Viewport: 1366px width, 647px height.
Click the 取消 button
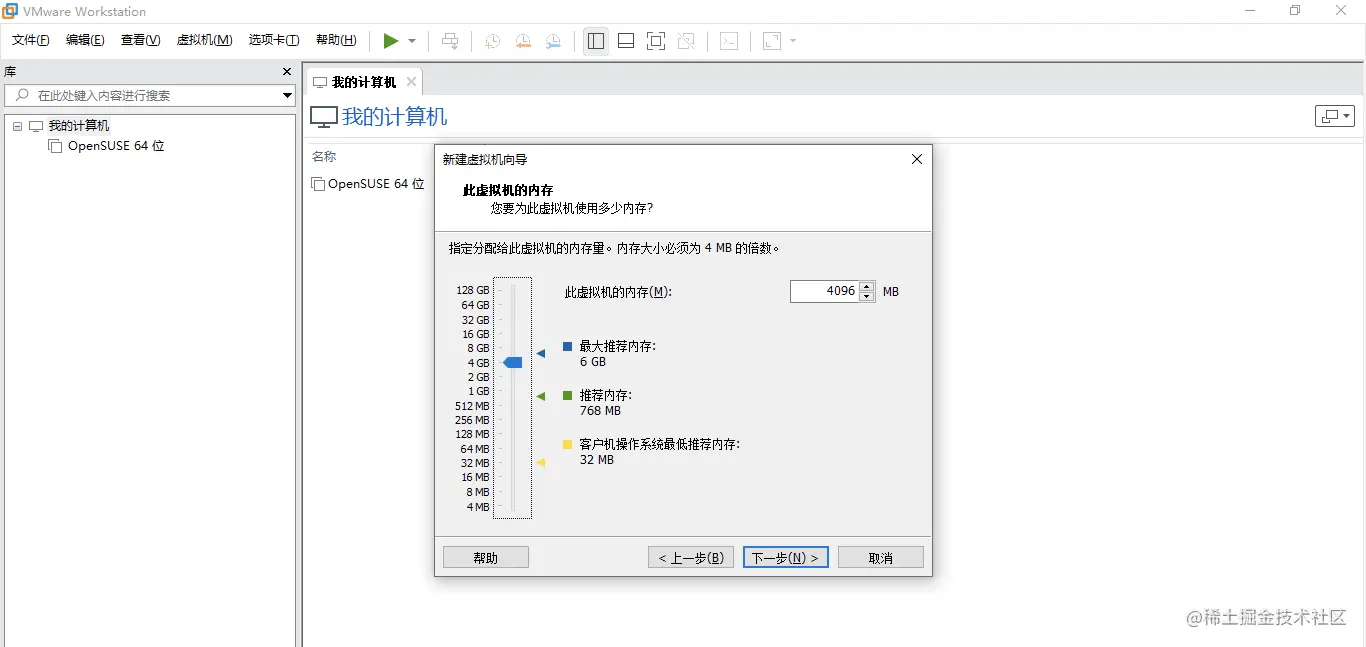881,557
